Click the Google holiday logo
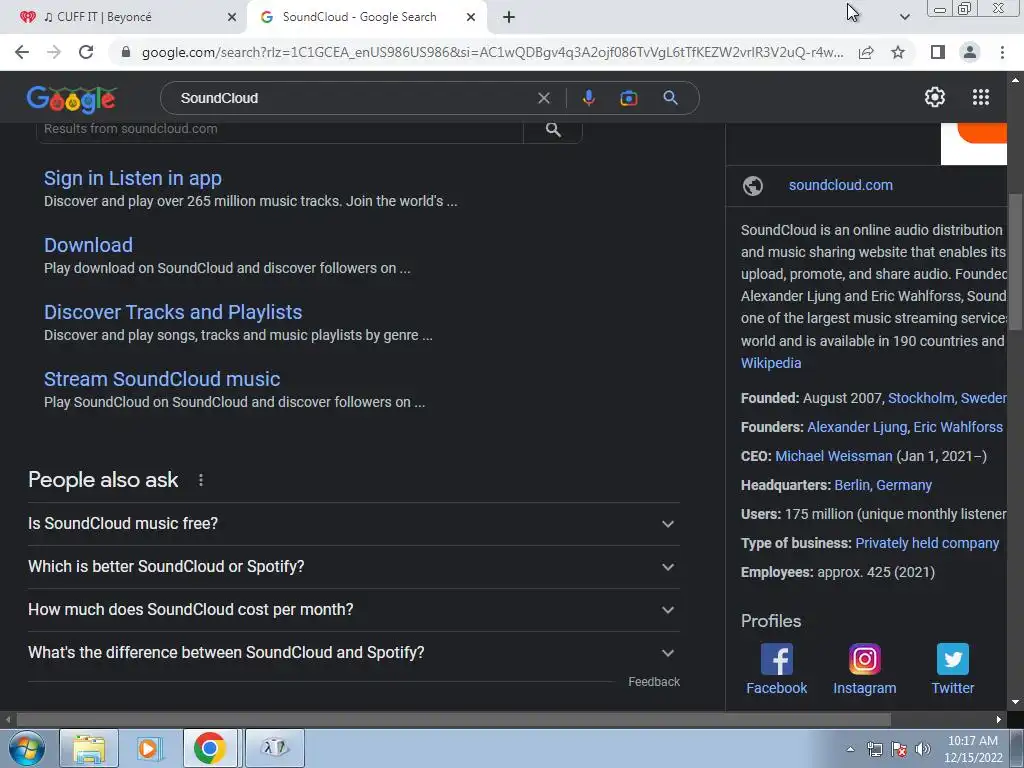The width and height of the screenshot is (1024, 768). 72,98
